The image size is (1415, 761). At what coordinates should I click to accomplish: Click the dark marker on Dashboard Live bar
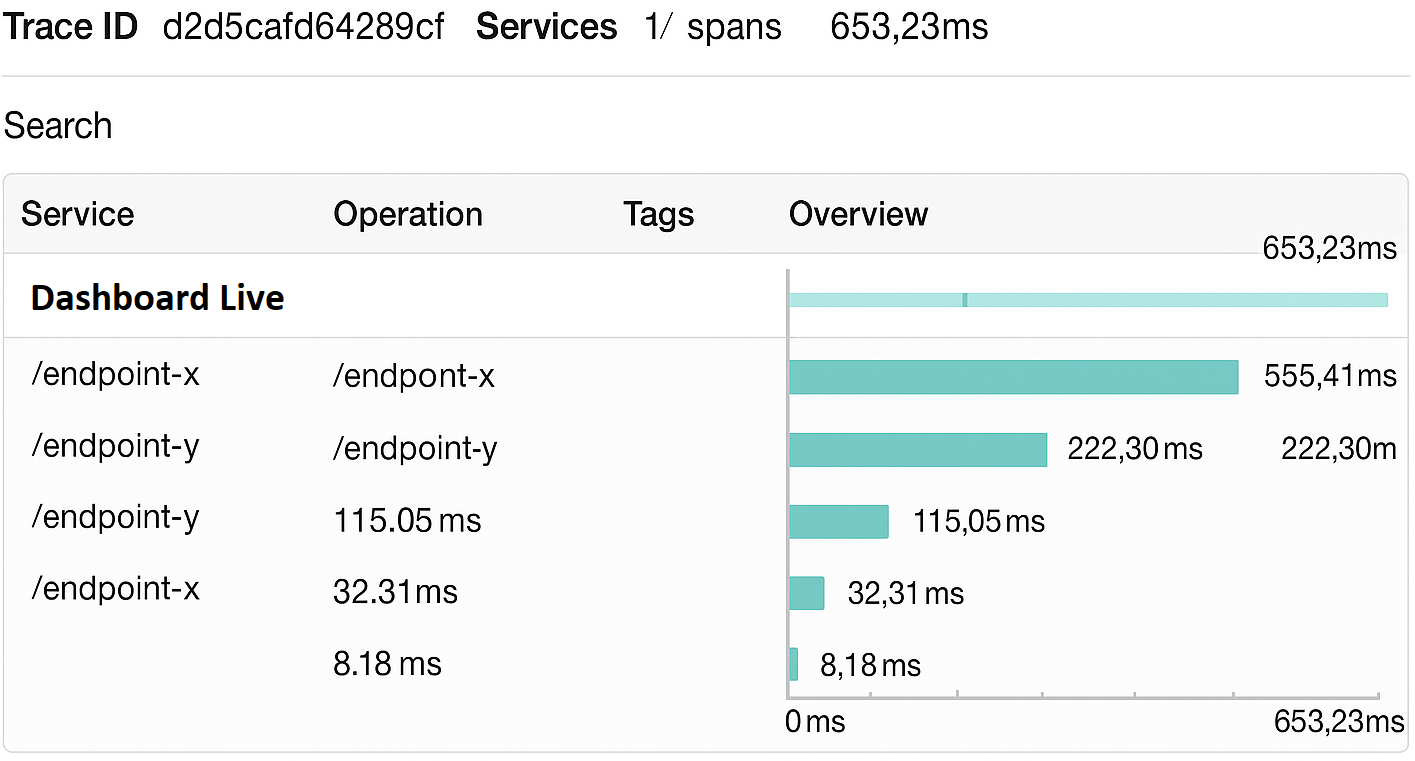964,300
